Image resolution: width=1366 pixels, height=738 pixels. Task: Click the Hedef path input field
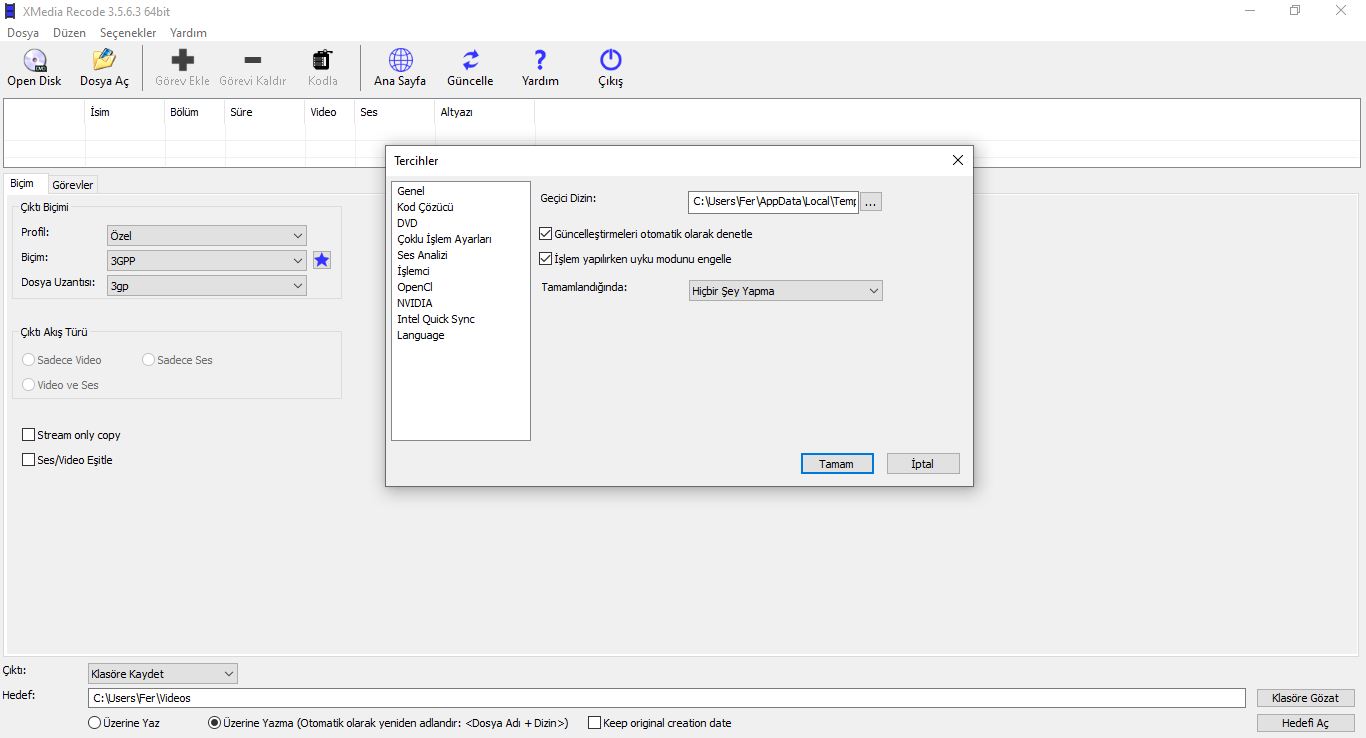pyautogui.click(x=667, y=698)
